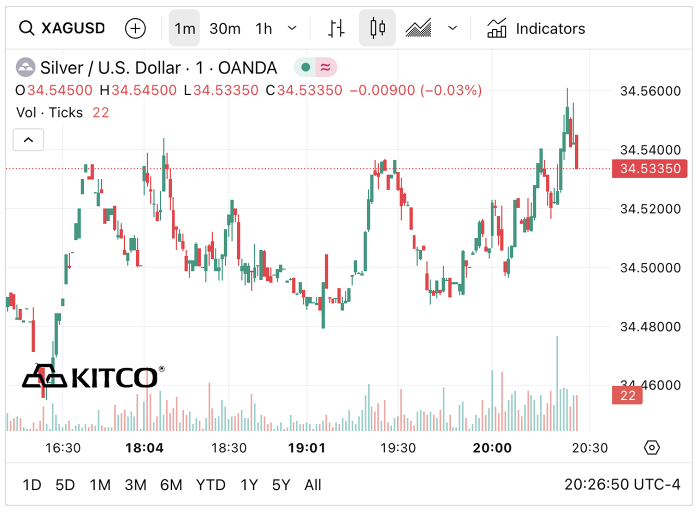Select the 1M date range
This screenshot has height=513, width=700.
[x=100, y=485]
